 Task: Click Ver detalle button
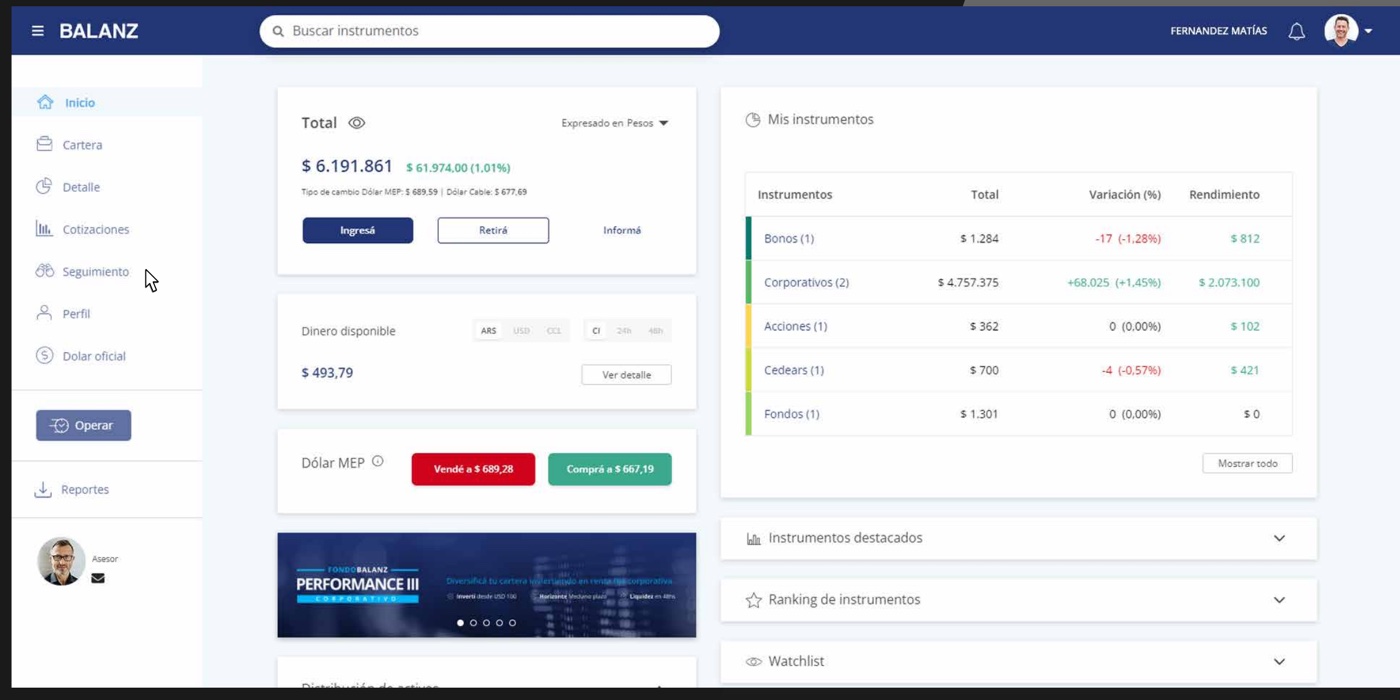[626, 375]
